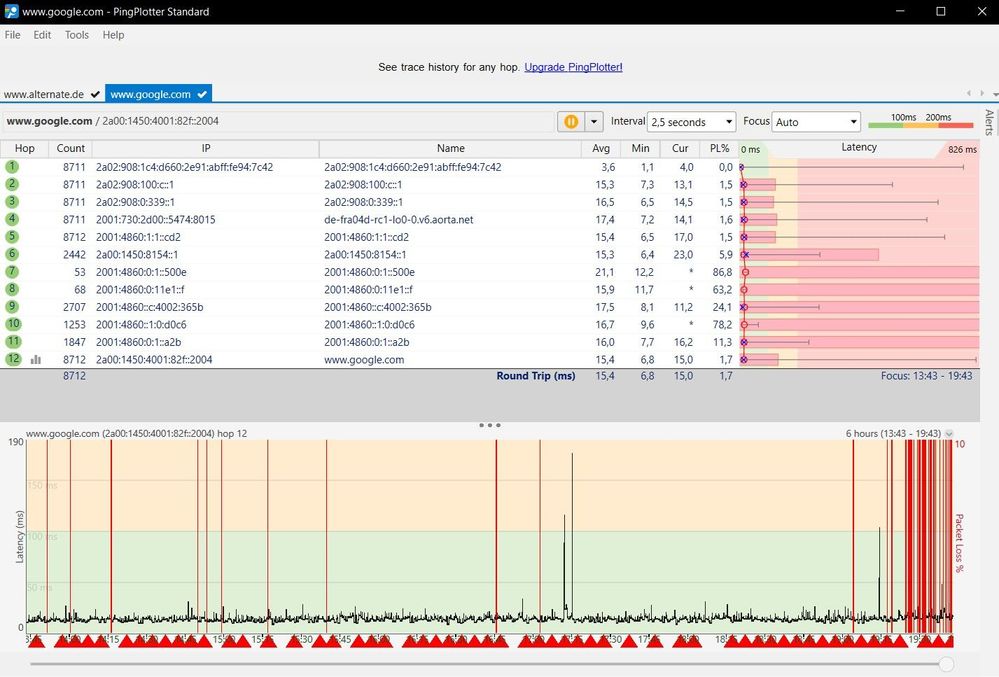This screenshot has height=677, width=999.
Task: Click hop 1 green circle icon
Action: point(12,167)
